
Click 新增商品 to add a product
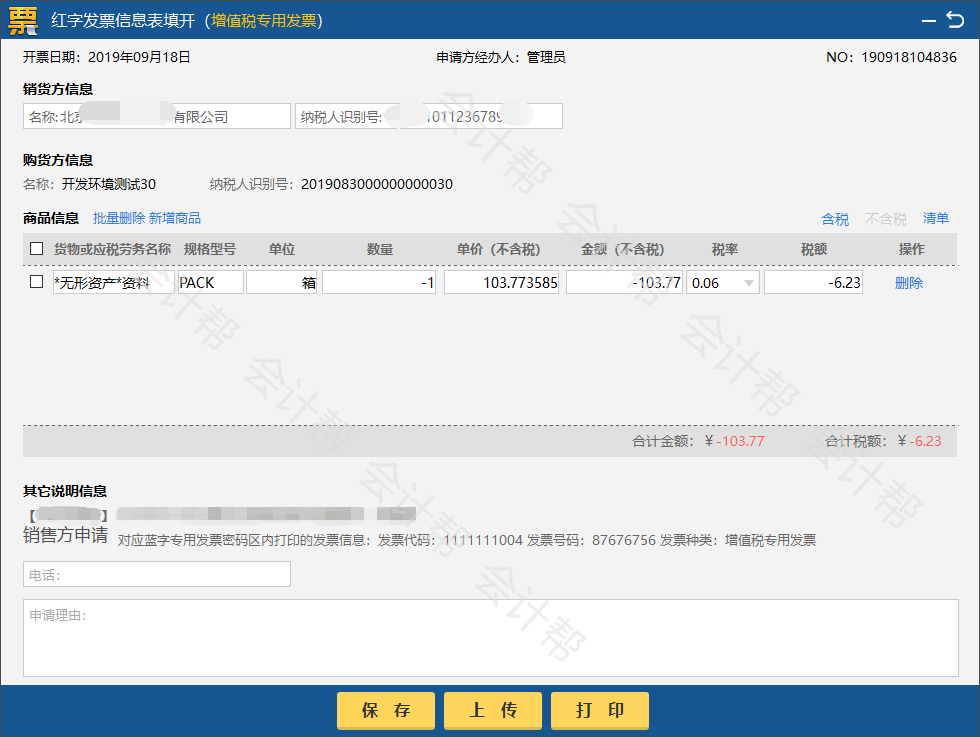[x=175, y=218]
